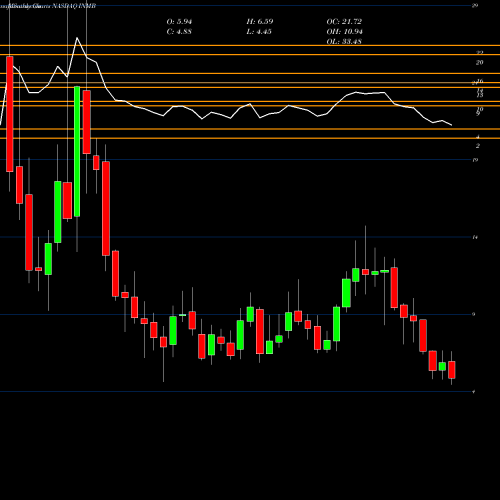Select the low value 'L: 4.45'

click(259, 32)
